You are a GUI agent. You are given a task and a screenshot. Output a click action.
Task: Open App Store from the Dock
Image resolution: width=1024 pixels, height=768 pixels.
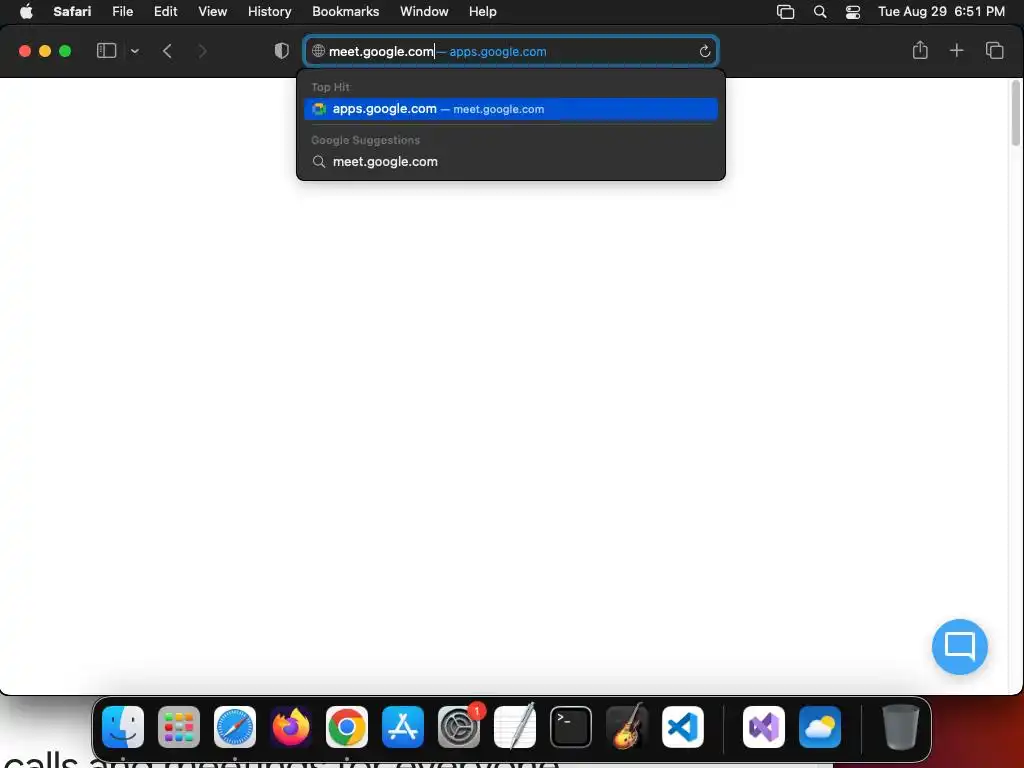click(403, 727)
